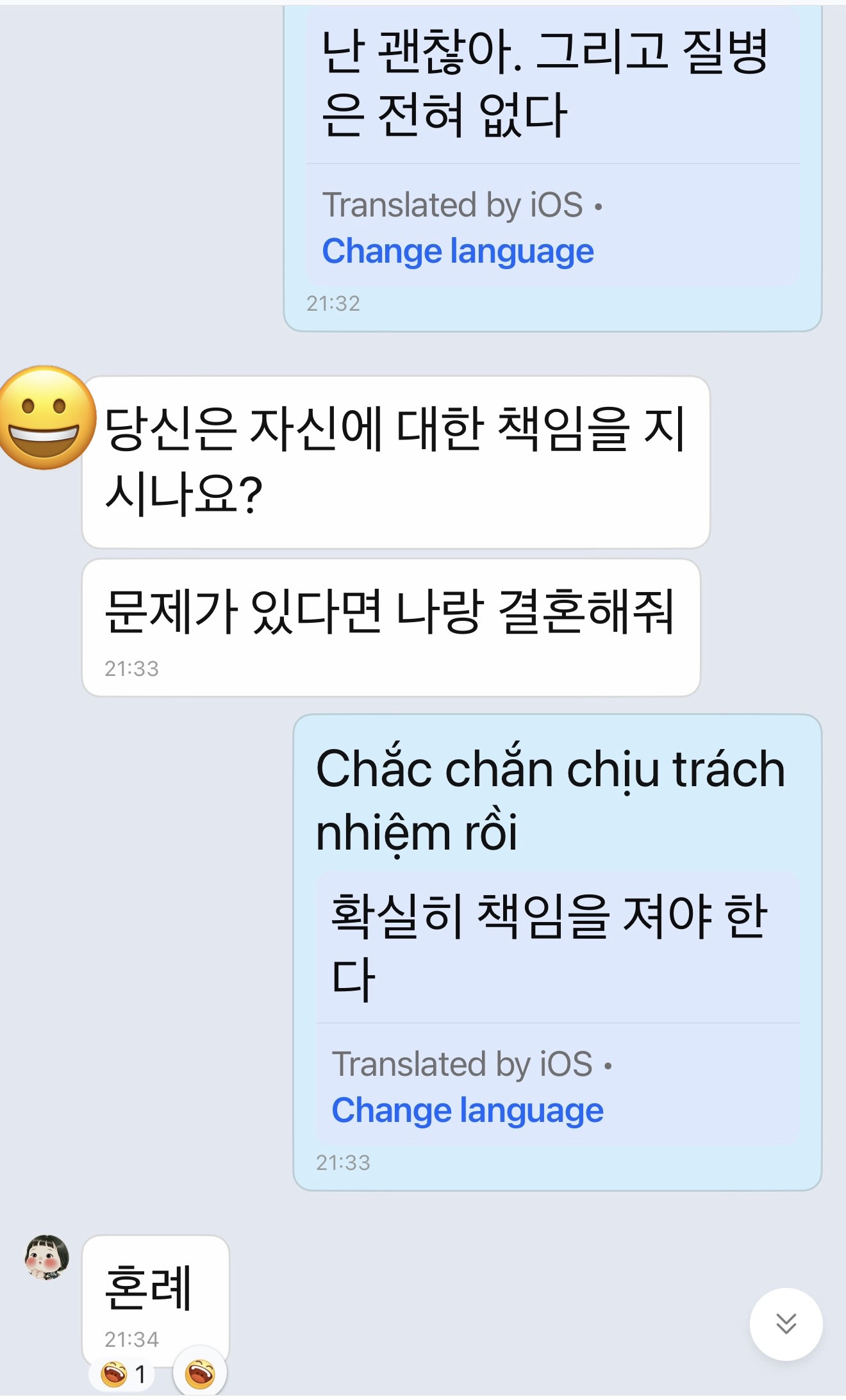846x1400 pixels.
Task: Tap the Vietnamese text Chắc chắn chịu trách nhiệm rồi
Action: coord(550,800)
